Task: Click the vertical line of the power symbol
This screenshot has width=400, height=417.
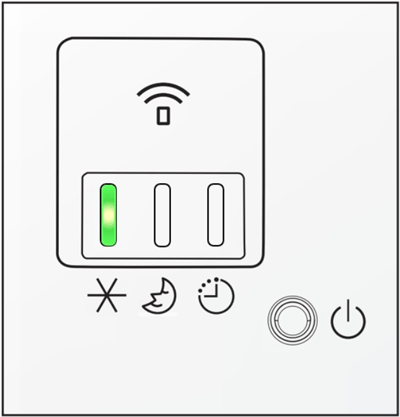Action: [348, 310]
